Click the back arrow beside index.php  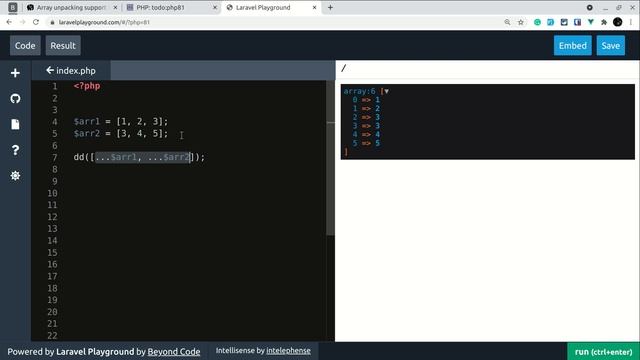(x=50, y=70)
